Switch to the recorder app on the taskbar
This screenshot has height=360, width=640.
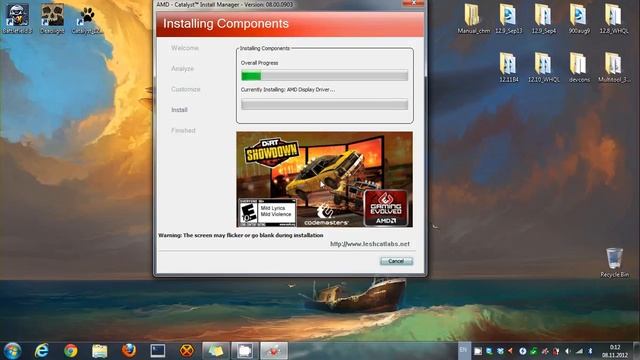[x=245, y=351]
